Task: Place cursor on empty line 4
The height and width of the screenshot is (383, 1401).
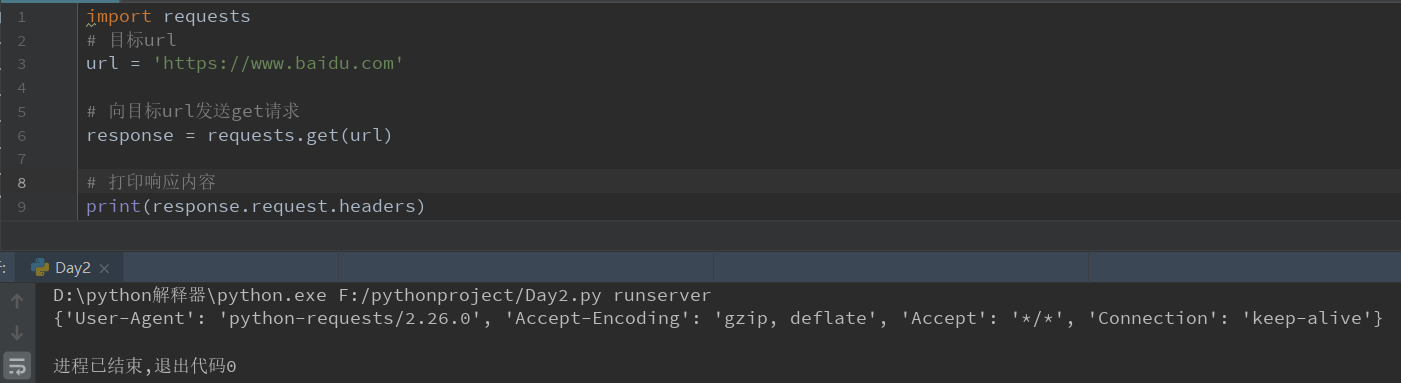Action: point(700,88)
